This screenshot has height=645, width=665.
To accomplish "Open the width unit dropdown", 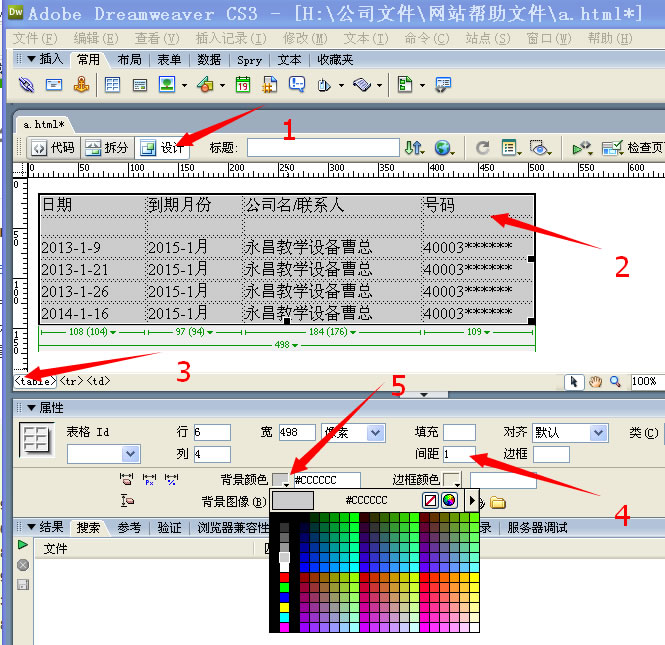I will (374, 433).
